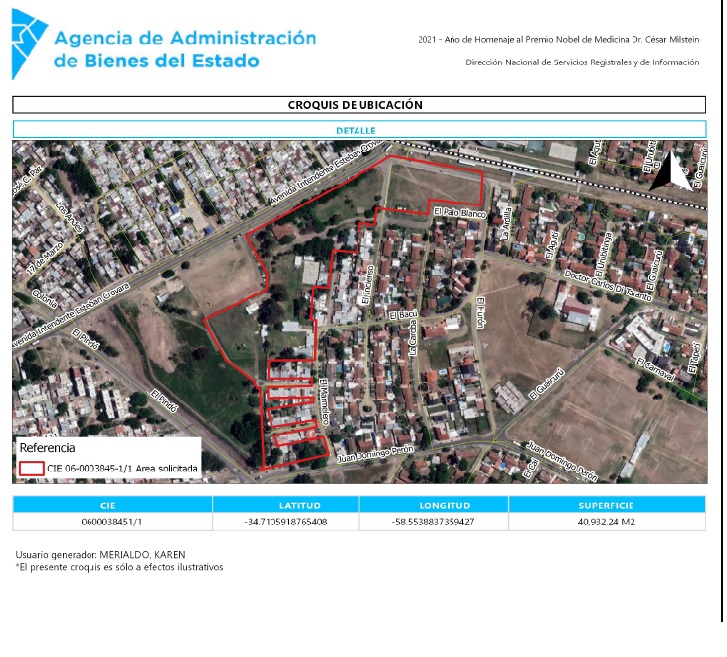Click the Referencia legend title
This screenshot has width=727, height=657.
[47, 448]
